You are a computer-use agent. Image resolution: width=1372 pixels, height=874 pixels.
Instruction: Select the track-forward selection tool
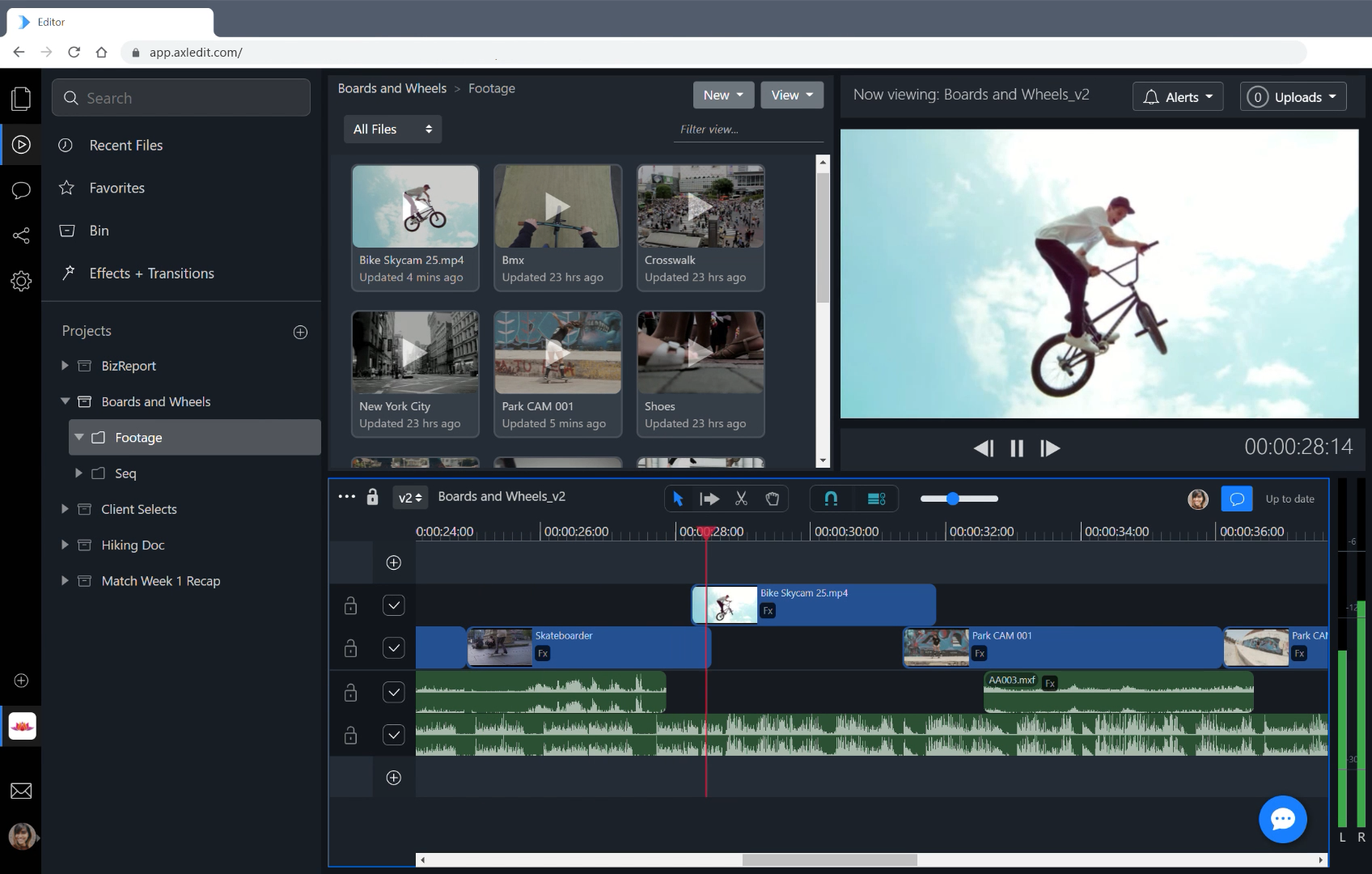pos(709,499)
